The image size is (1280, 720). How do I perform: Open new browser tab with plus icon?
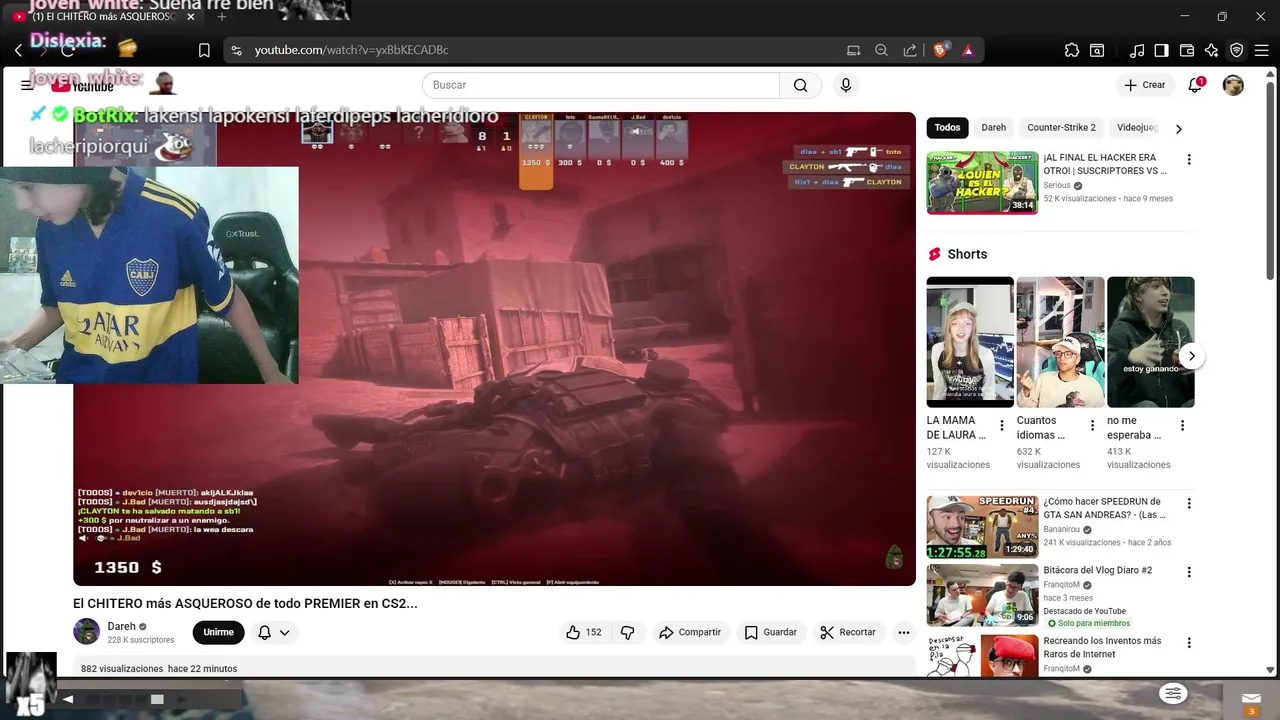(222, 17)
